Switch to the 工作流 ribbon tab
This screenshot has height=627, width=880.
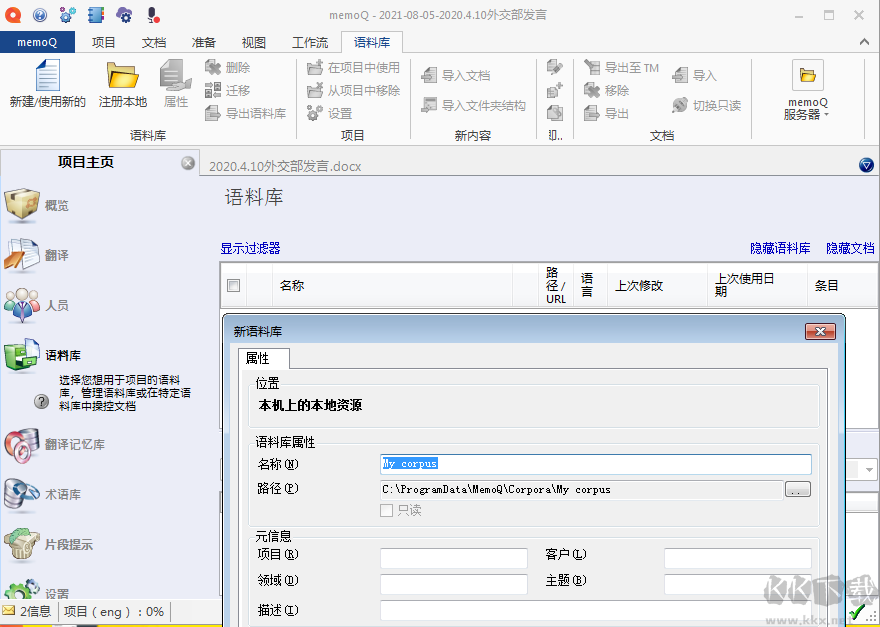tap(310, 43)
